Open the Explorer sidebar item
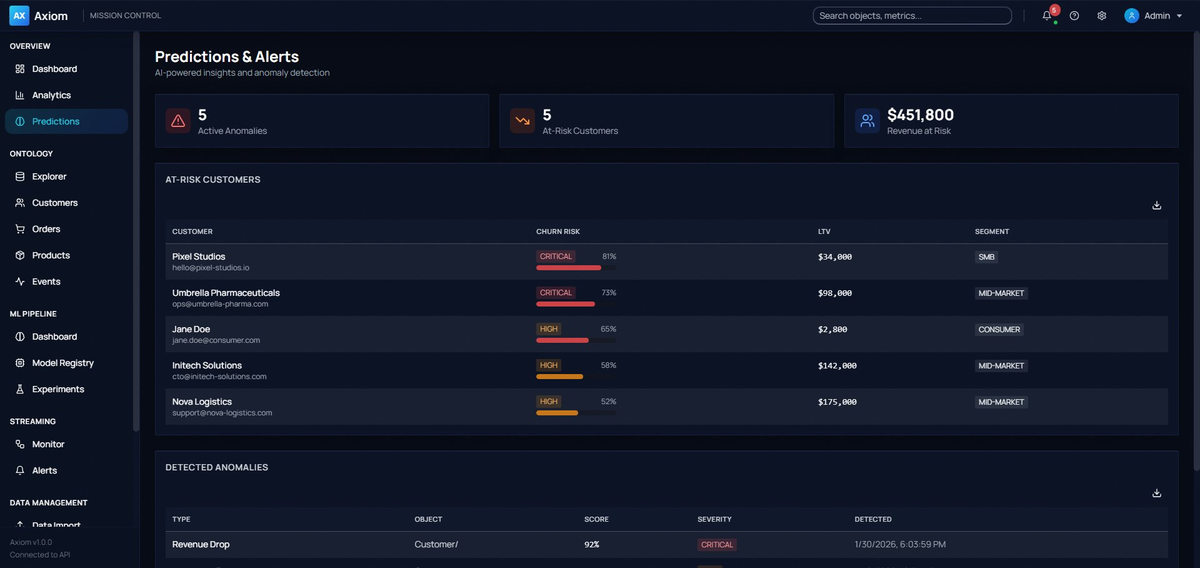The image size is (1200, 568). tap(66, 177)
